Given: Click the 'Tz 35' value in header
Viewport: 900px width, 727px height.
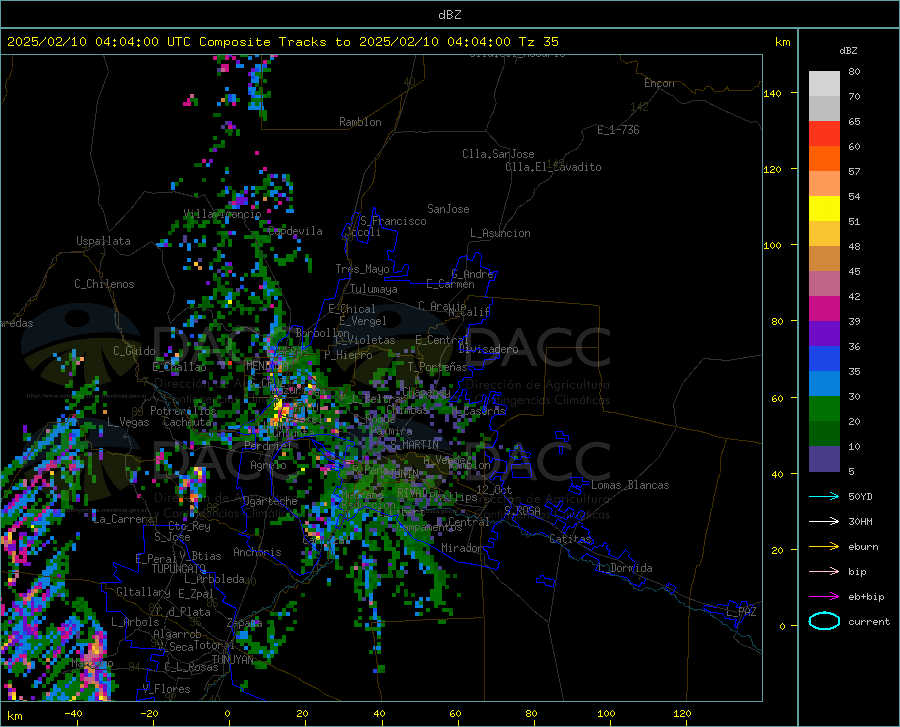Looking at the screenshot, I should tap(538, 42).
